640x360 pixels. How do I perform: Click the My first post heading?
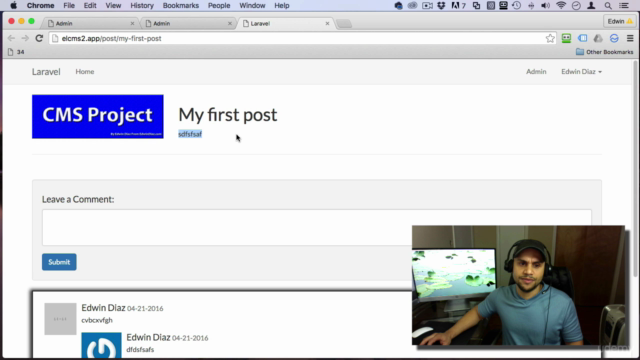228,115
